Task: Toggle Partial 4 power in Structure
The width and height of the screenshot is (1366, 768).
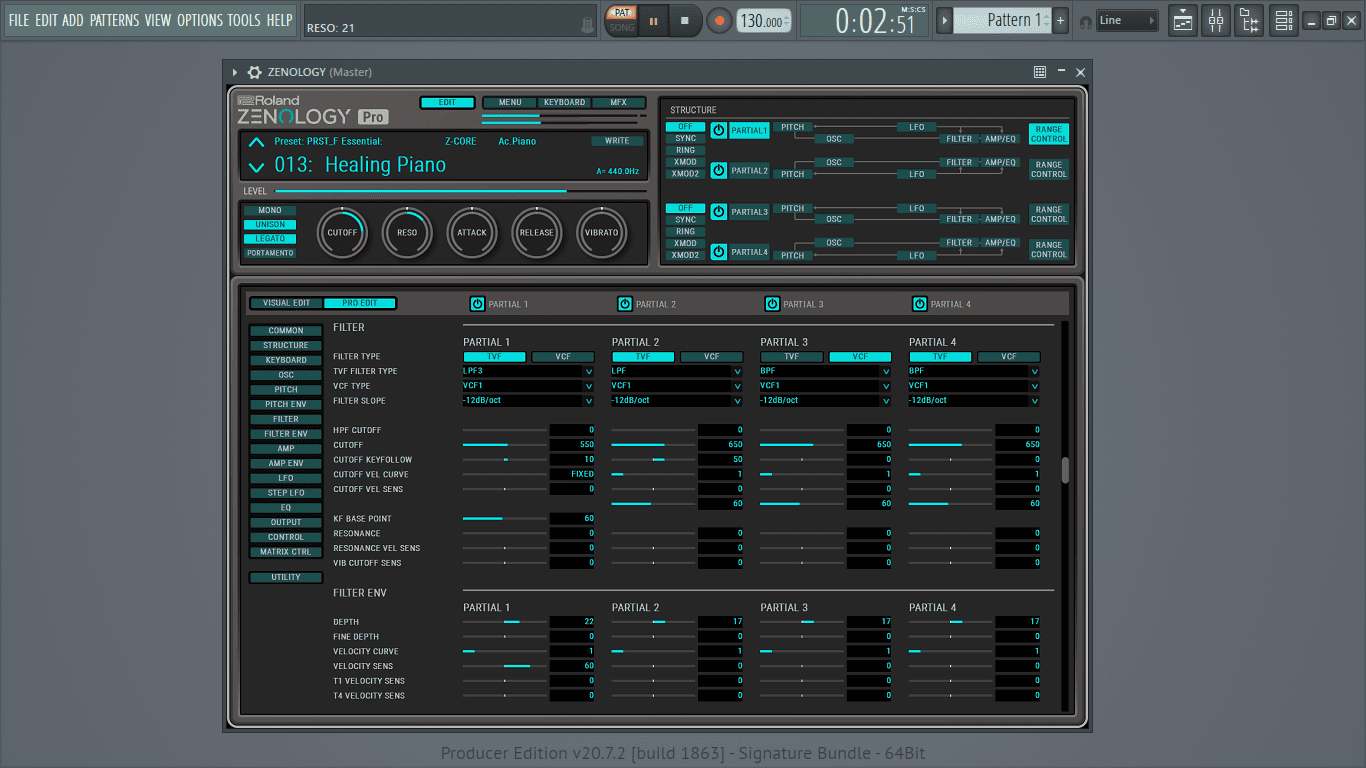Action: pos(719,252)
